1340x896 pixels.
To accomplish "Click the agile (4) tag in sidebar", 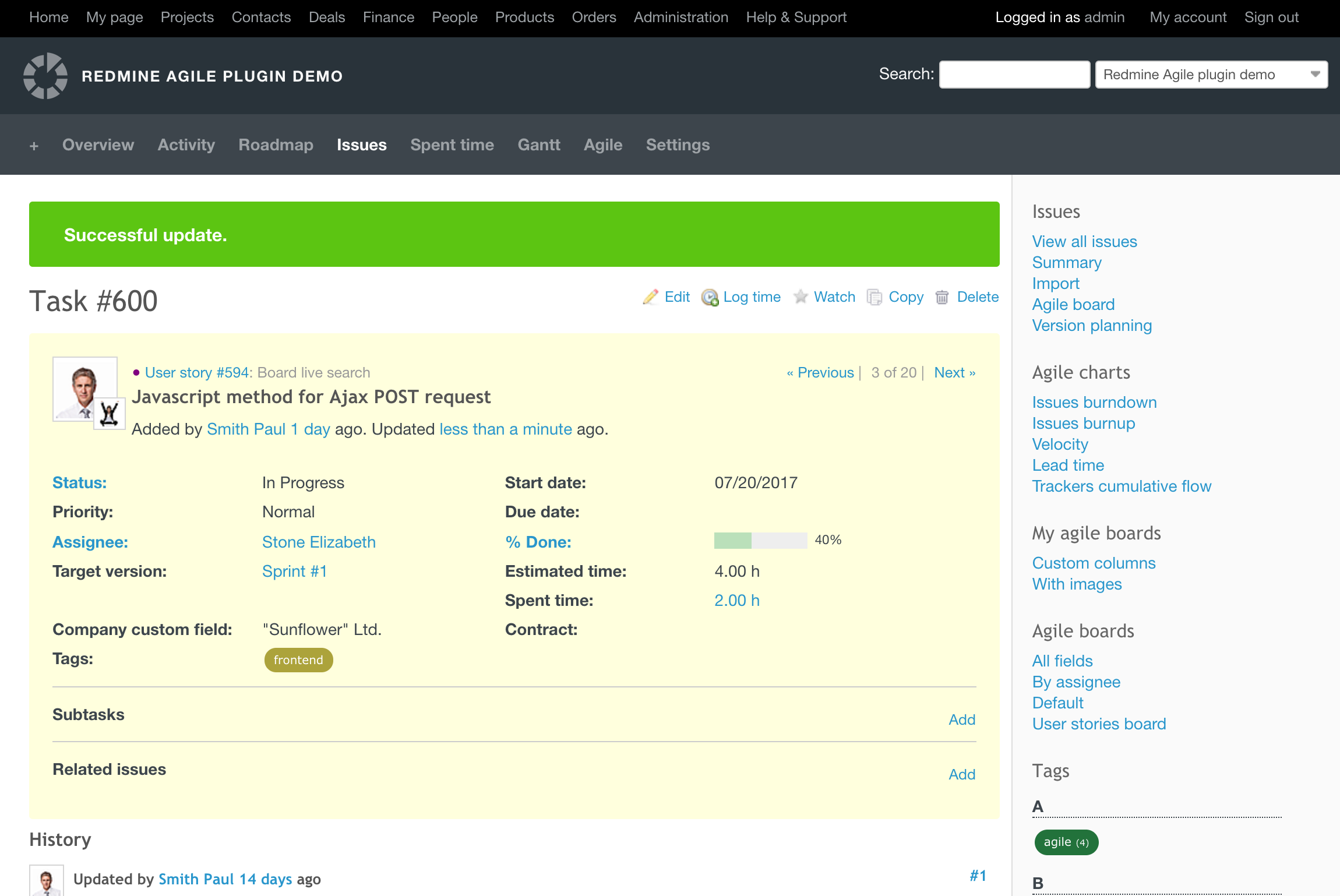I will [1066, 842].
